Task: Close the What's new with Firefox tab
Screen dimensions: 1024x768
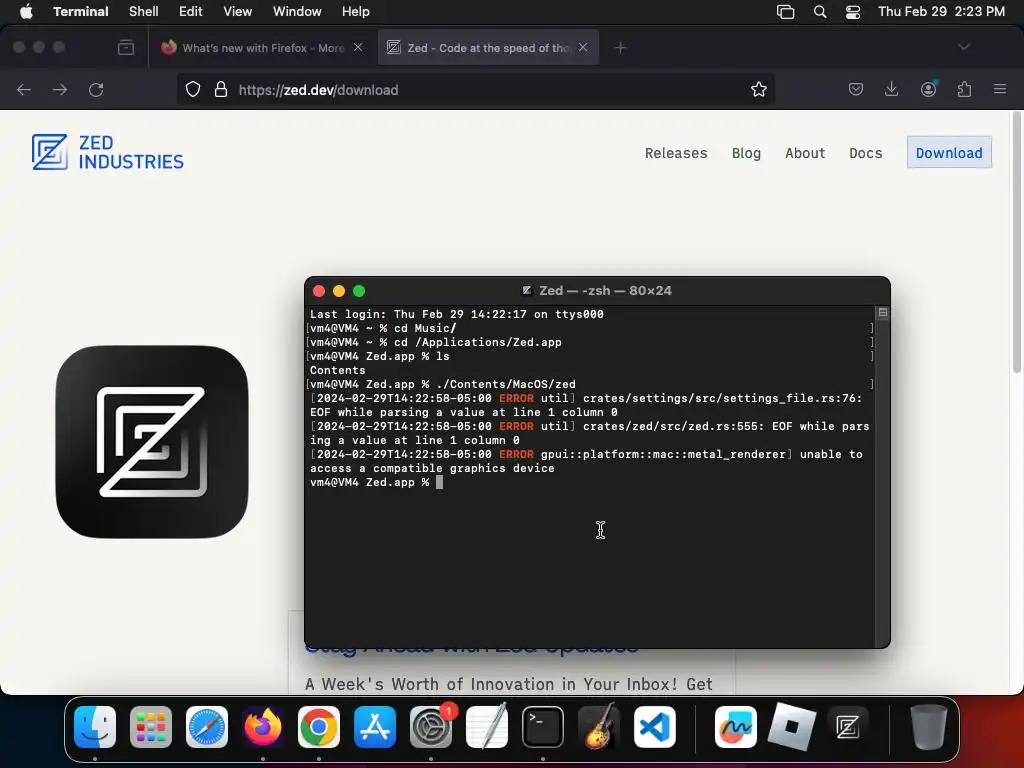Action: [358, 47]
